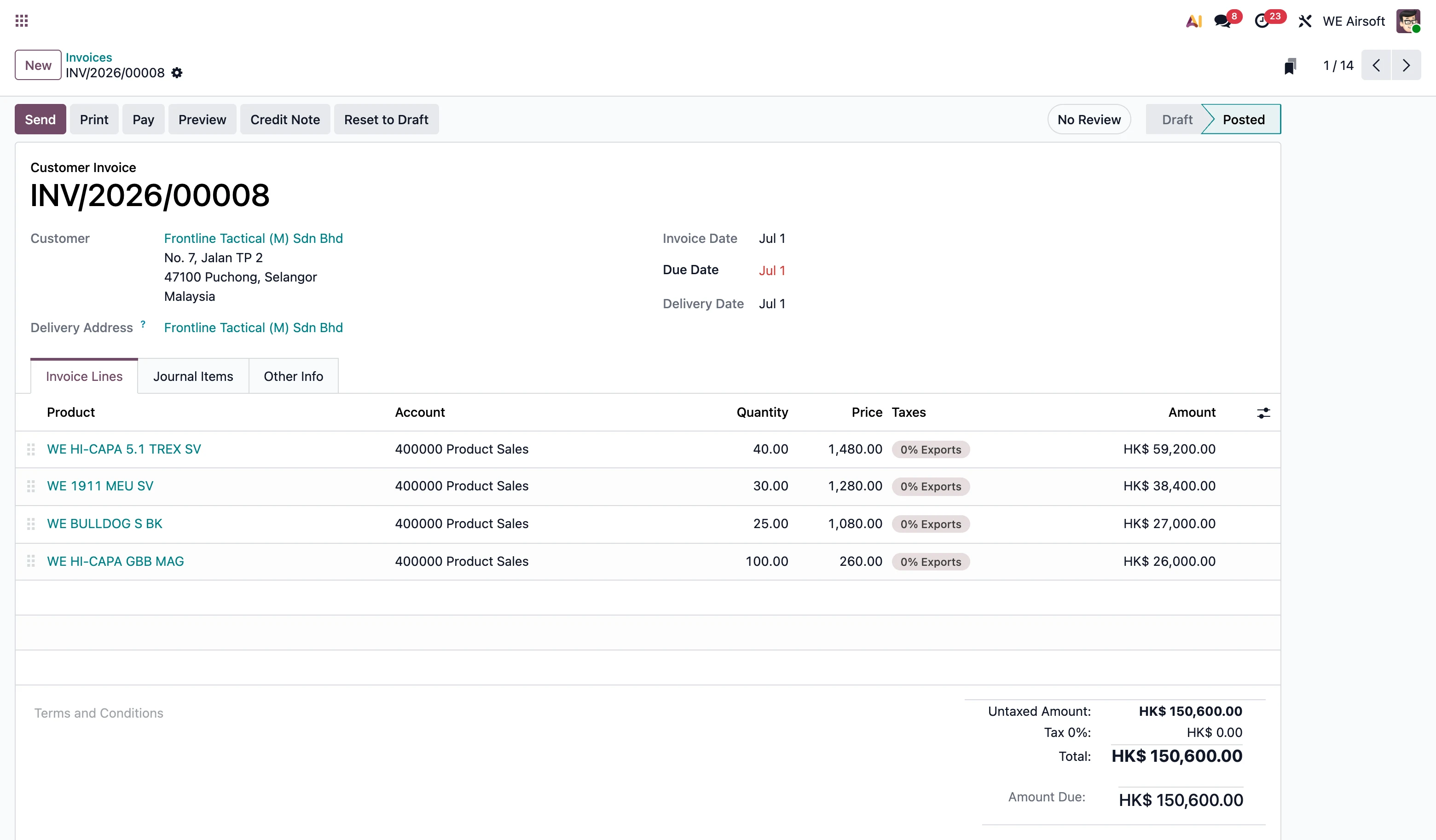
Task: Click the No Review status button
Action: click(x=1089, y=119)
